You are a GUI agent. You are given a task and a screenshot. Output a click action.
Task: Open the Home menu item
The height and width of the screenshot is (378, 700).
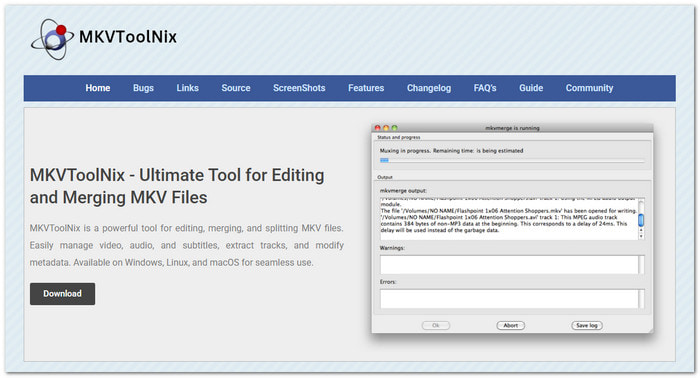(x=98, y=88)
